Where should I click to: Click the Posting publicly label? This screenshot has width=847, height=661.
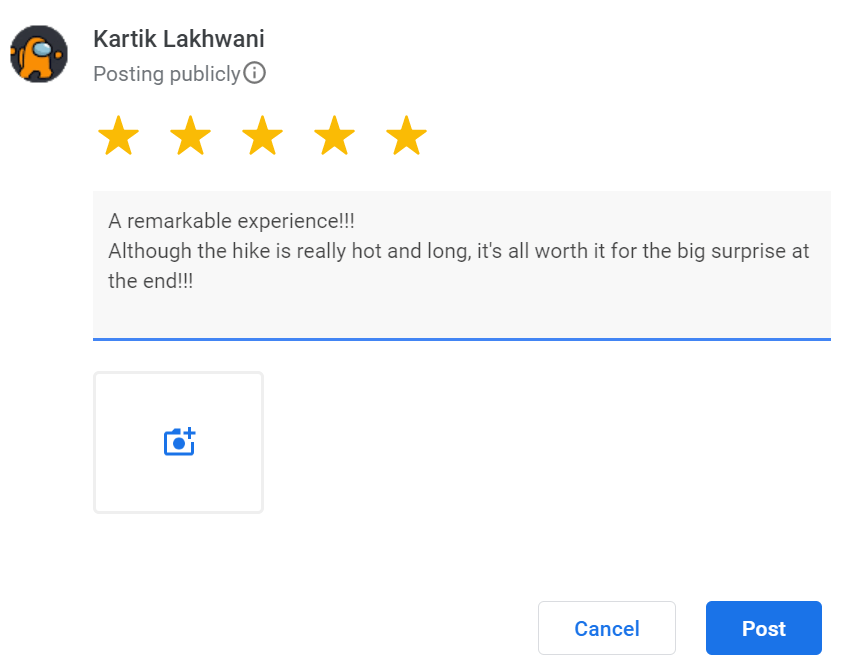pyautogui.click(x=166, y=73)
